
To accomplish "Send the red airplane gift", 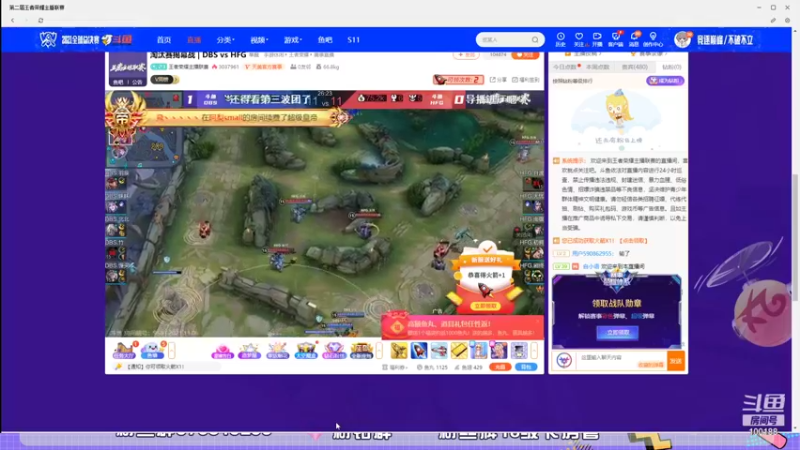I will point(439,351).
